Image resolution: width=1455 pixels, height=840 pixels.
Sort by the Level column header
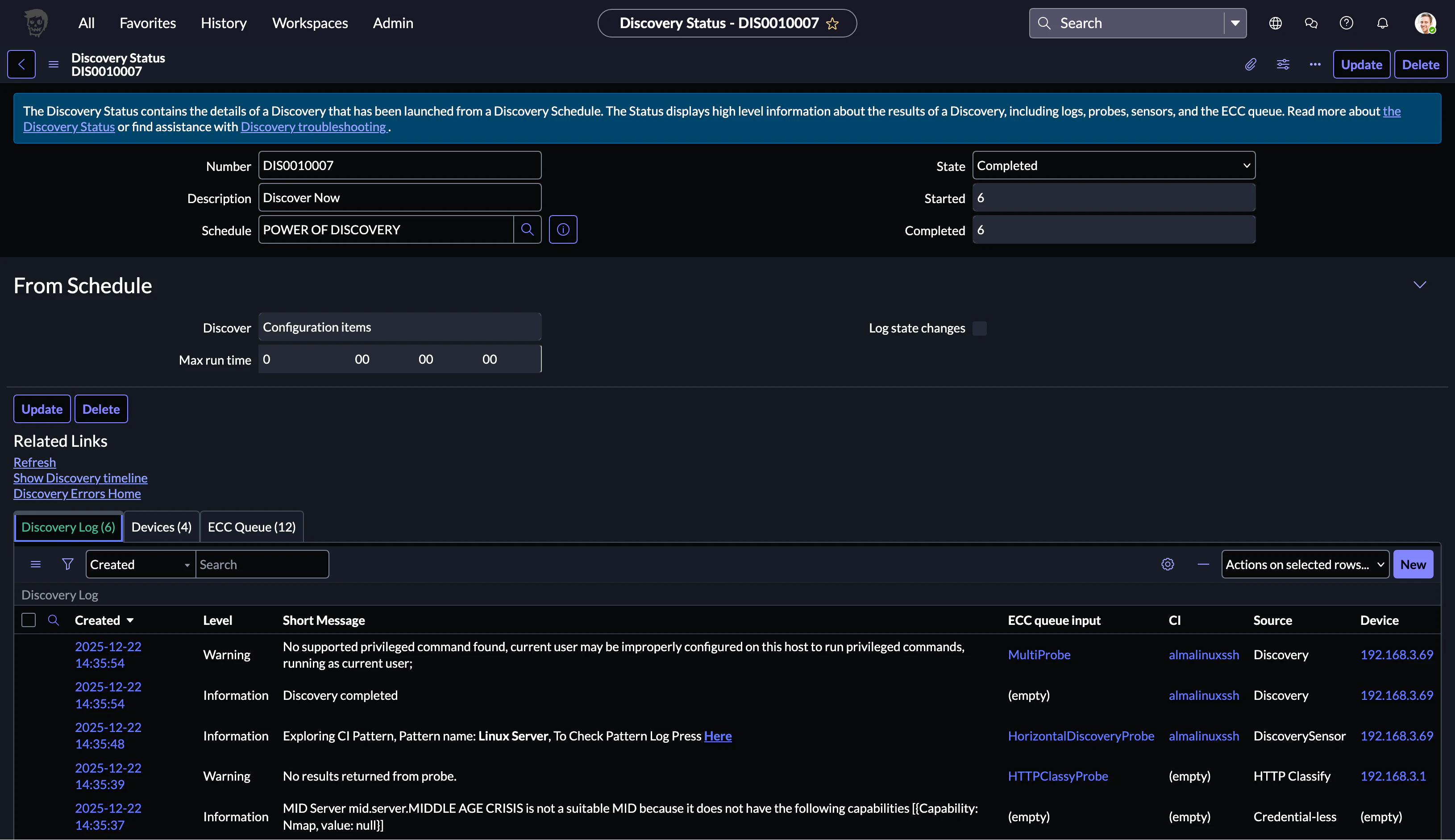point(217,620)
